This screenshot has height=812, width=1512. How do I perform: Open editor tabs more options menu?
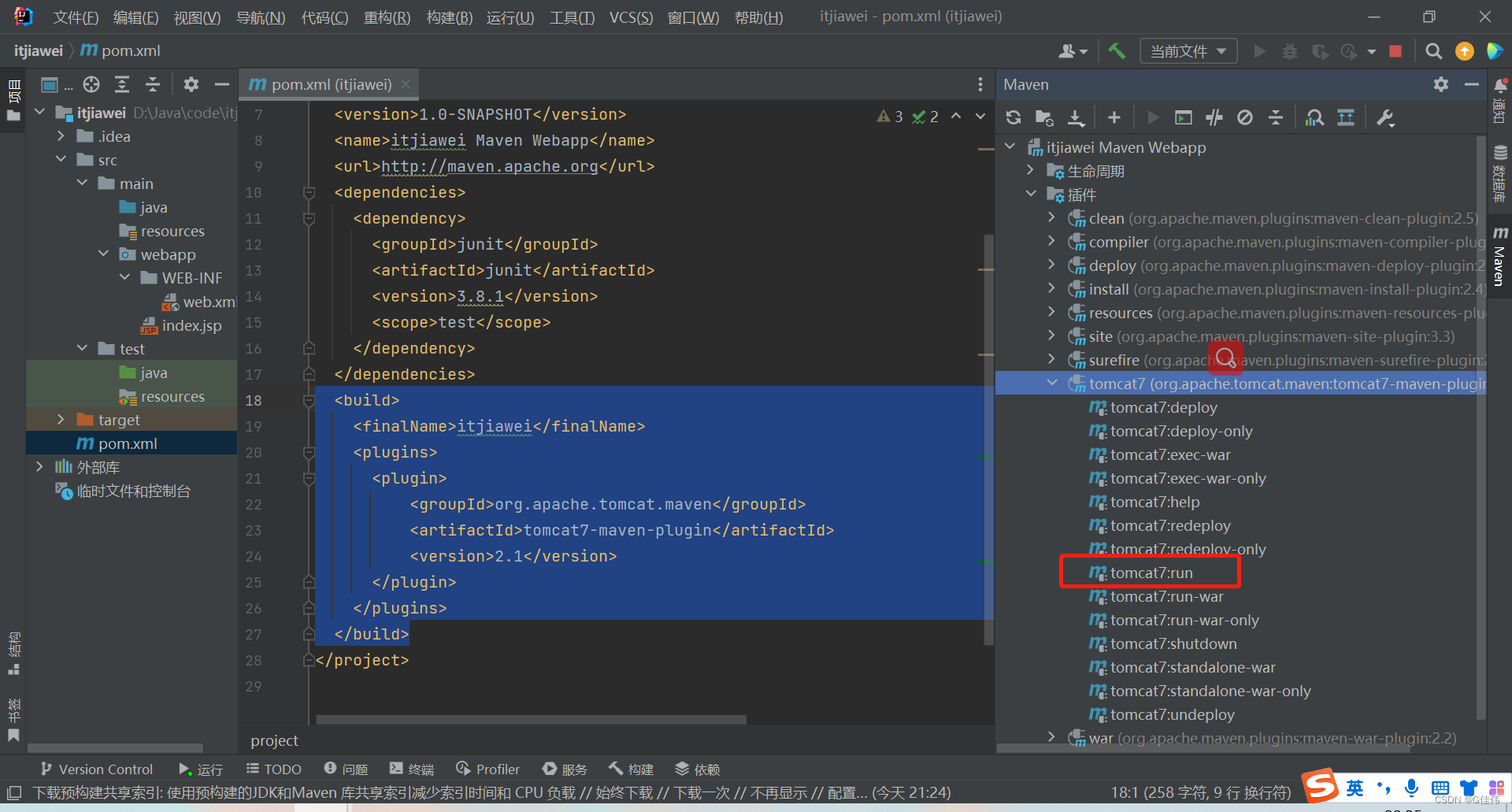(x=980, y=84)
